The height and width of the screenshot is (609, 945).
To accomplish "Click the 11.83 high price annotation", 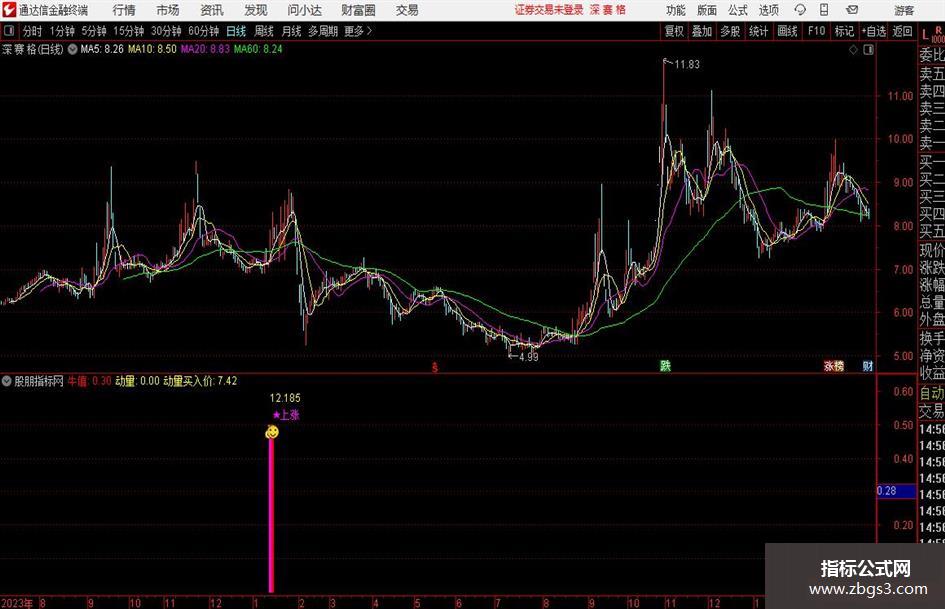I will tap(686, 65).
